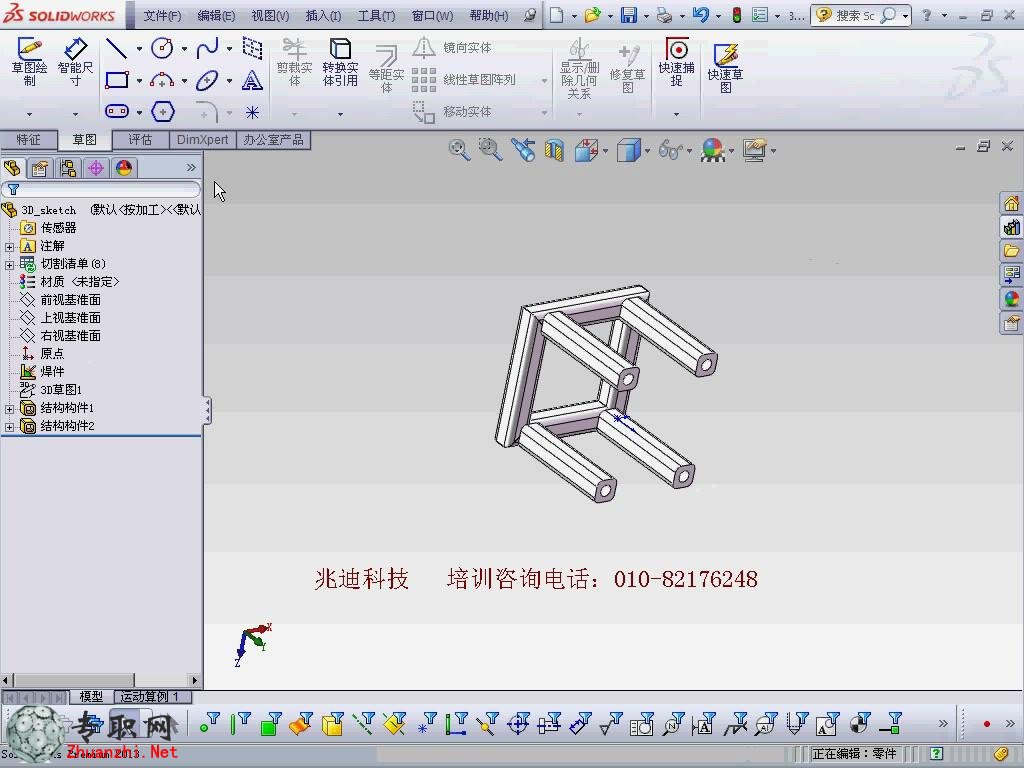Click the 转换实体引用 button
The height and width of the screenshot is (768, 1024).
340,63
